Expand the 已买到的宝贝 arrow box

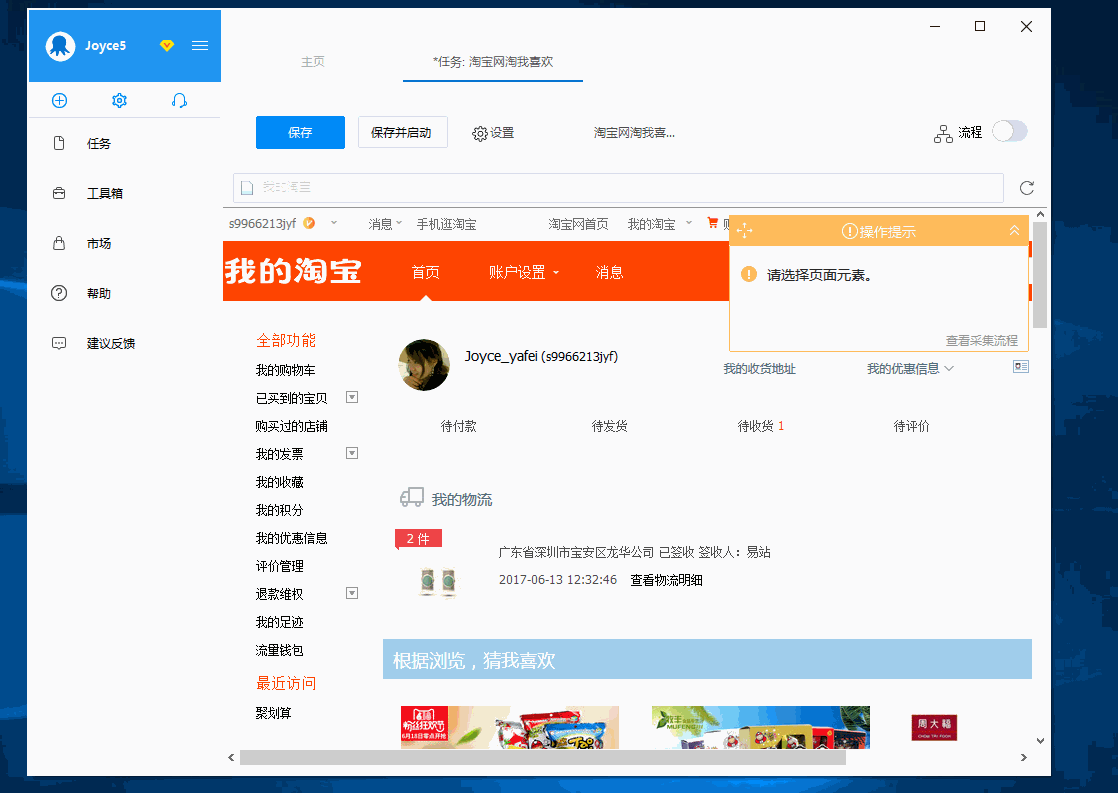tap(352, 397)
